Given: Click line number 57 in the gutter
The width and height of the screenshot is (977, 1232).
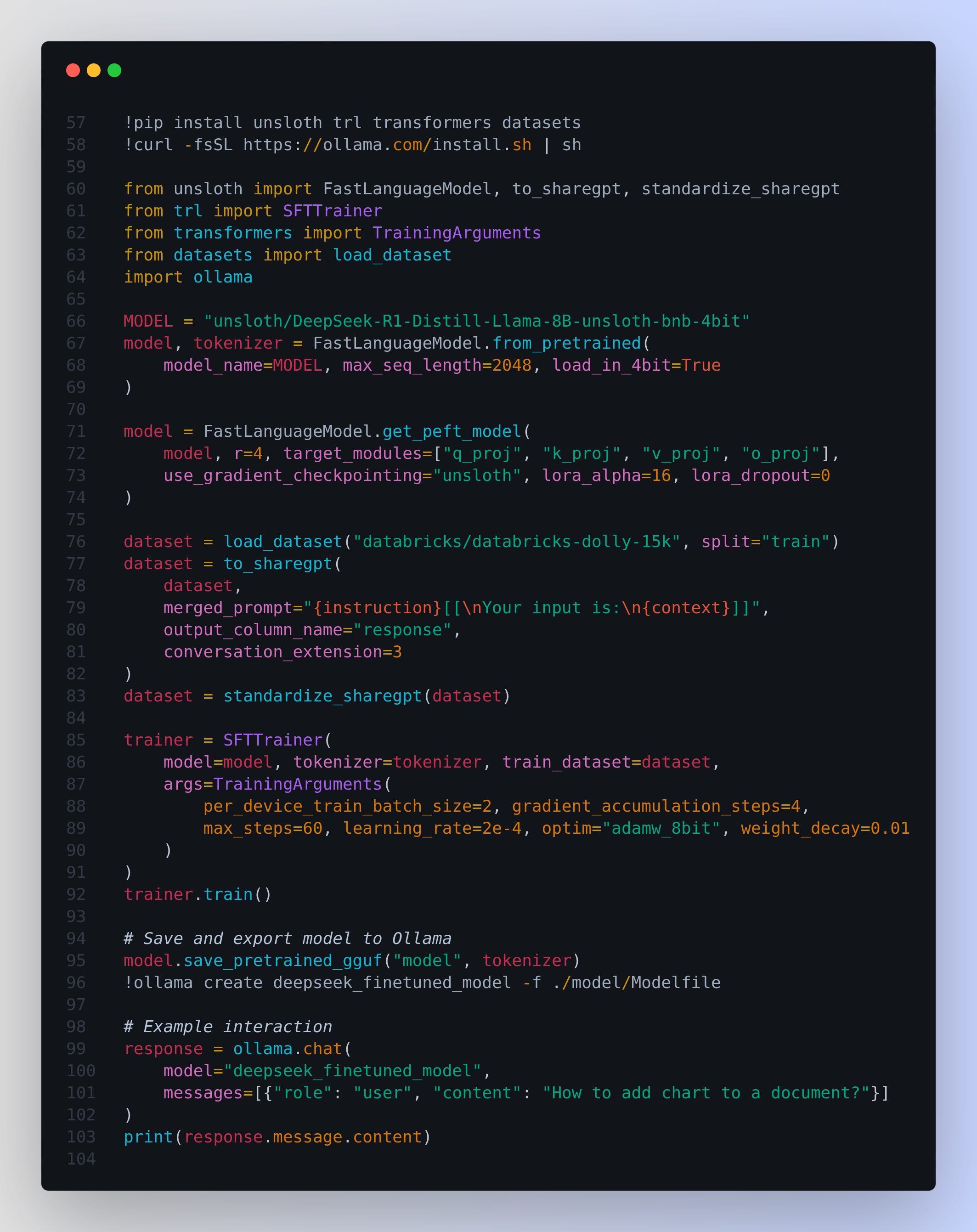Looking at the screenshot, I should [76, 123].
